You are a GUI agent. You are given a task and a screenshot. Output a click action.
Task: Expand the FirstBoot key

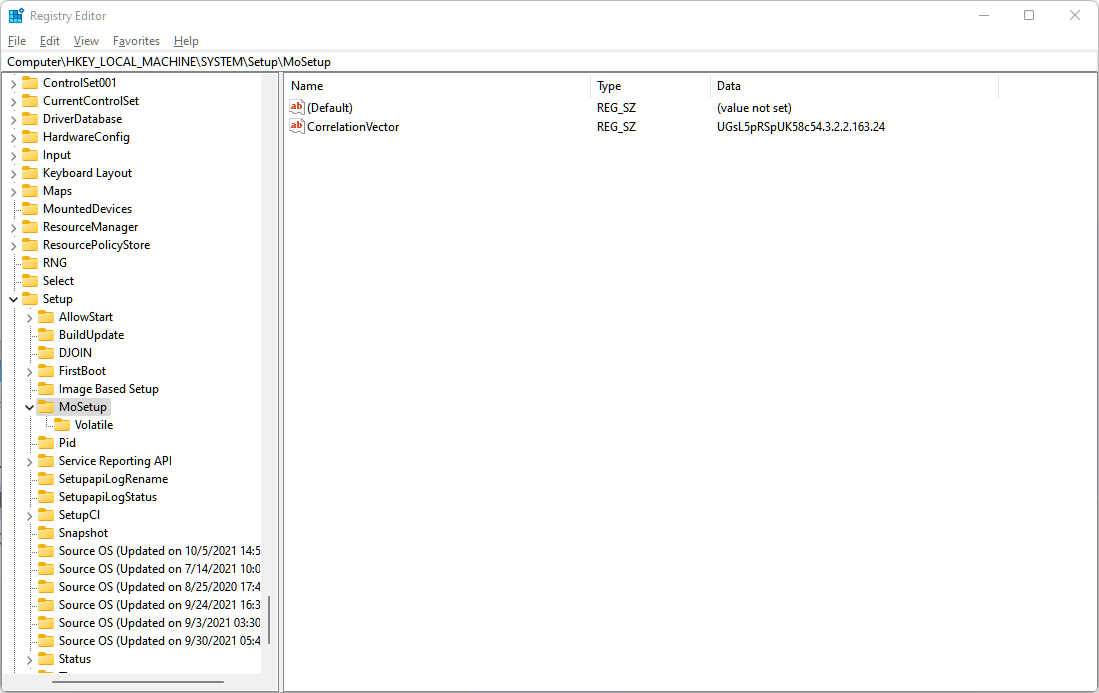[29, 370]
